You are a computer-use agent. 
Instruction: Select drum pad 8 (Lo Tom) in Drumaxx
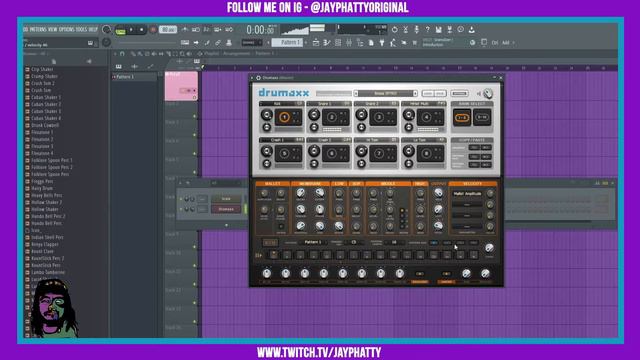pos(427,154)
